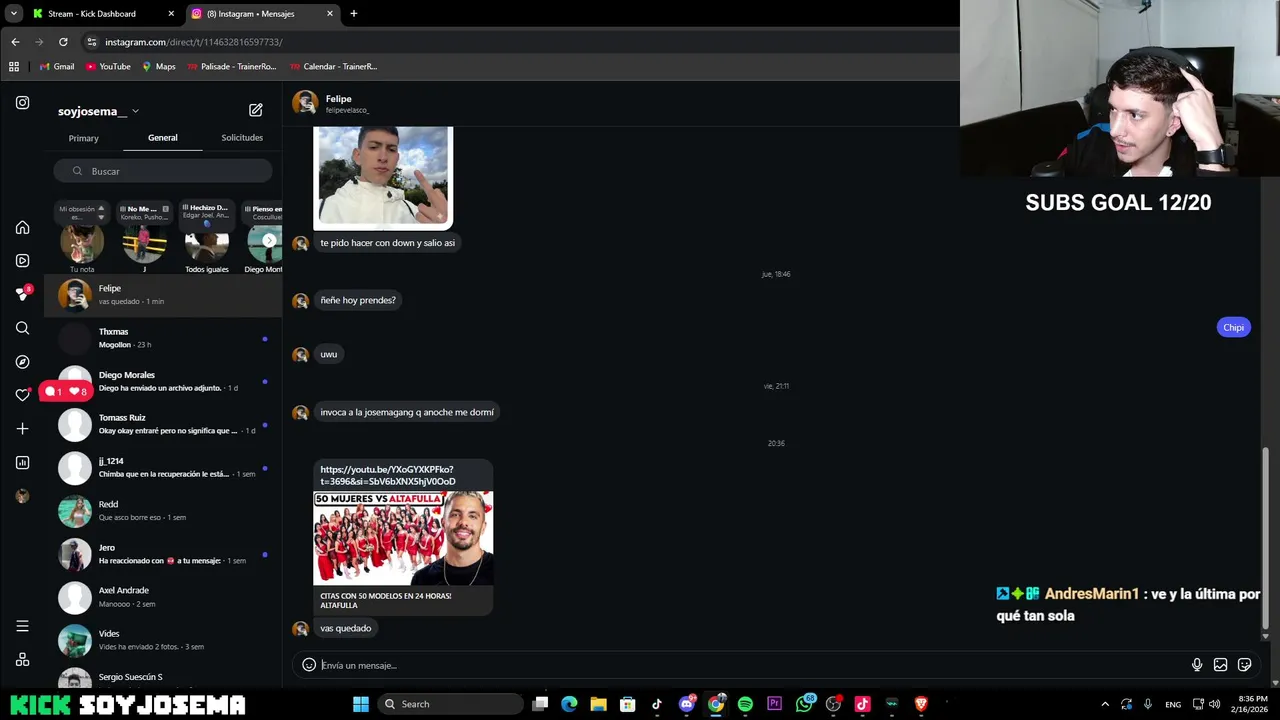This screenshot has width=1280, height=720.
Task: Open the Maps bookmark
Action: pos(158,67)
